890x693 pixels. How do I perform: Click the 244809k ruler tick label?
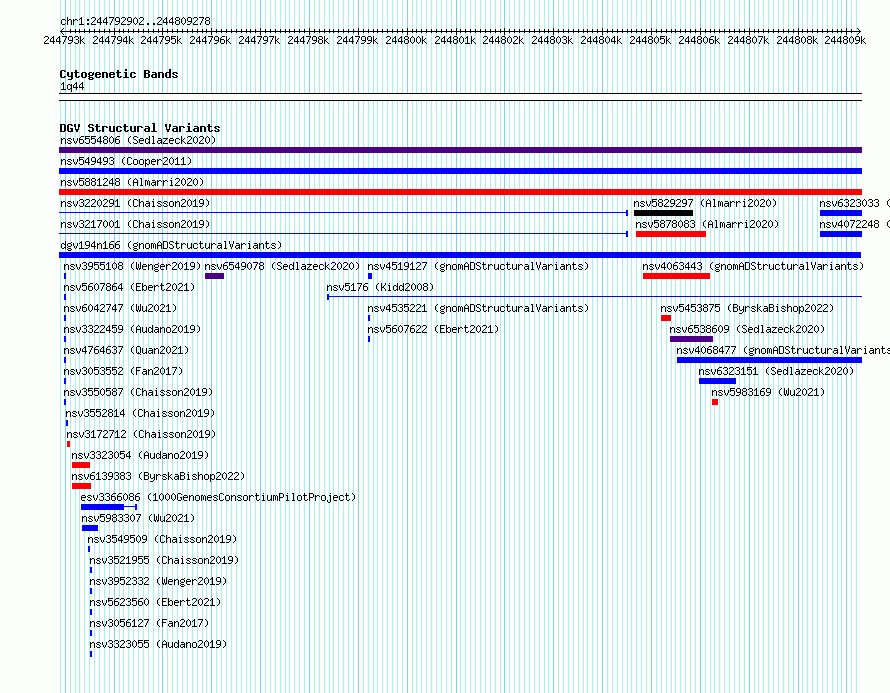(x=845, y=40)
